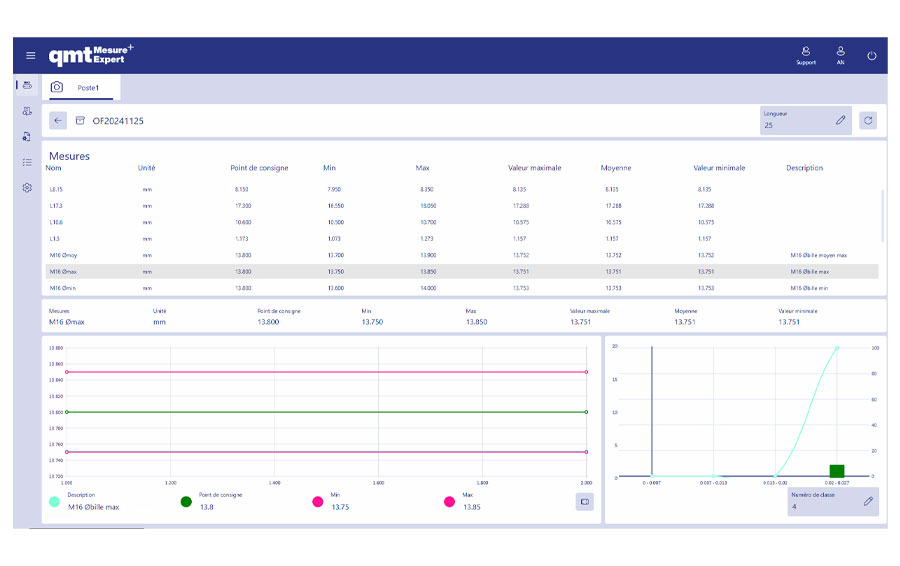Switch to the Poste1 tab
Image resolution: width=900 pixels, height=566 pixels.
pos(88,88)
